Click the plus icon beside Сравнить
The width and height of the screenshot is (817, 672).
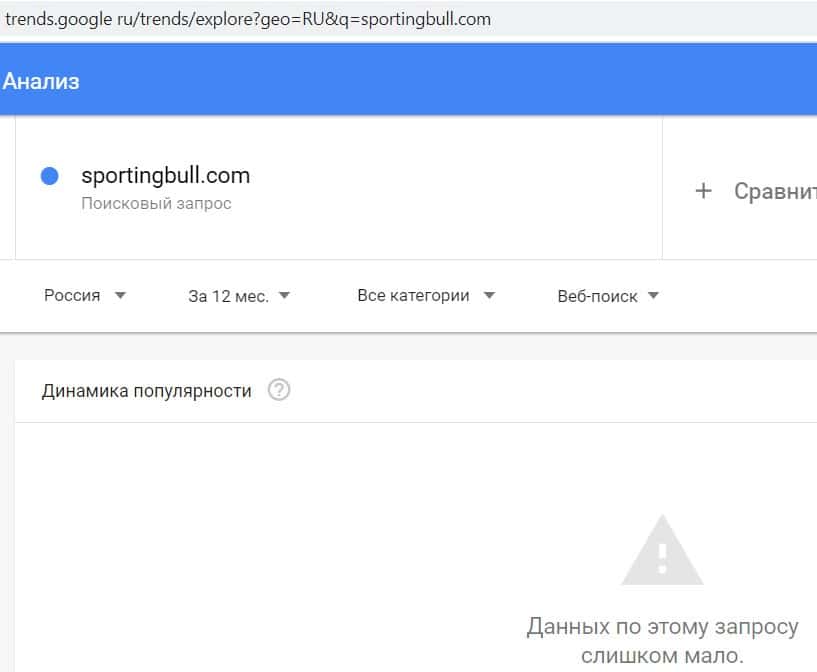[x=703, y=191]
